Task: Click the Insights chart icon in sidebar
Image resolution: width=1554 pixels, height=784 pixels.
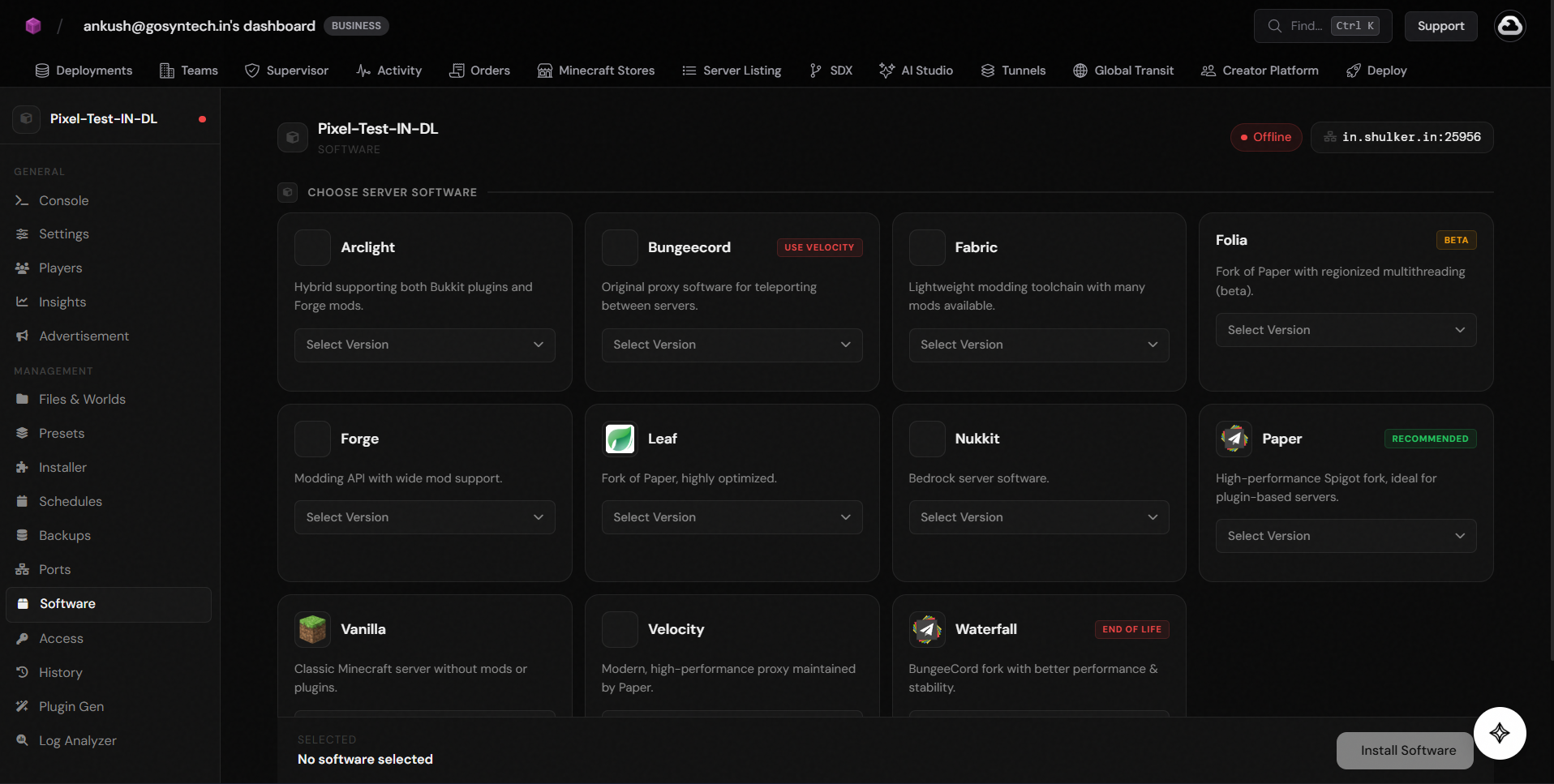Action: (x=22, y=302)
